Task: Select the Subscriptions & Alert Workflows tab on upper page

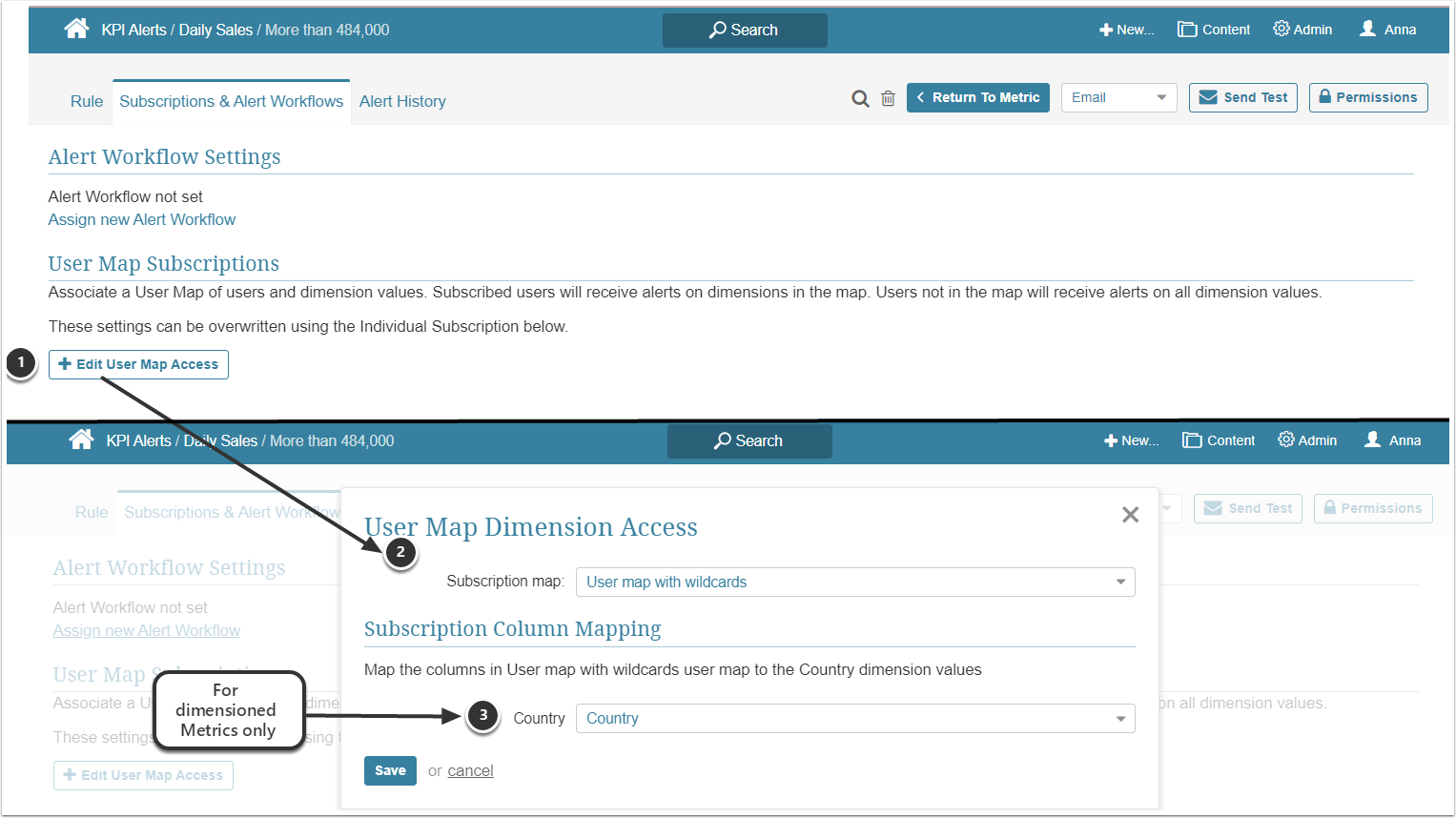Action: point(231,102)
